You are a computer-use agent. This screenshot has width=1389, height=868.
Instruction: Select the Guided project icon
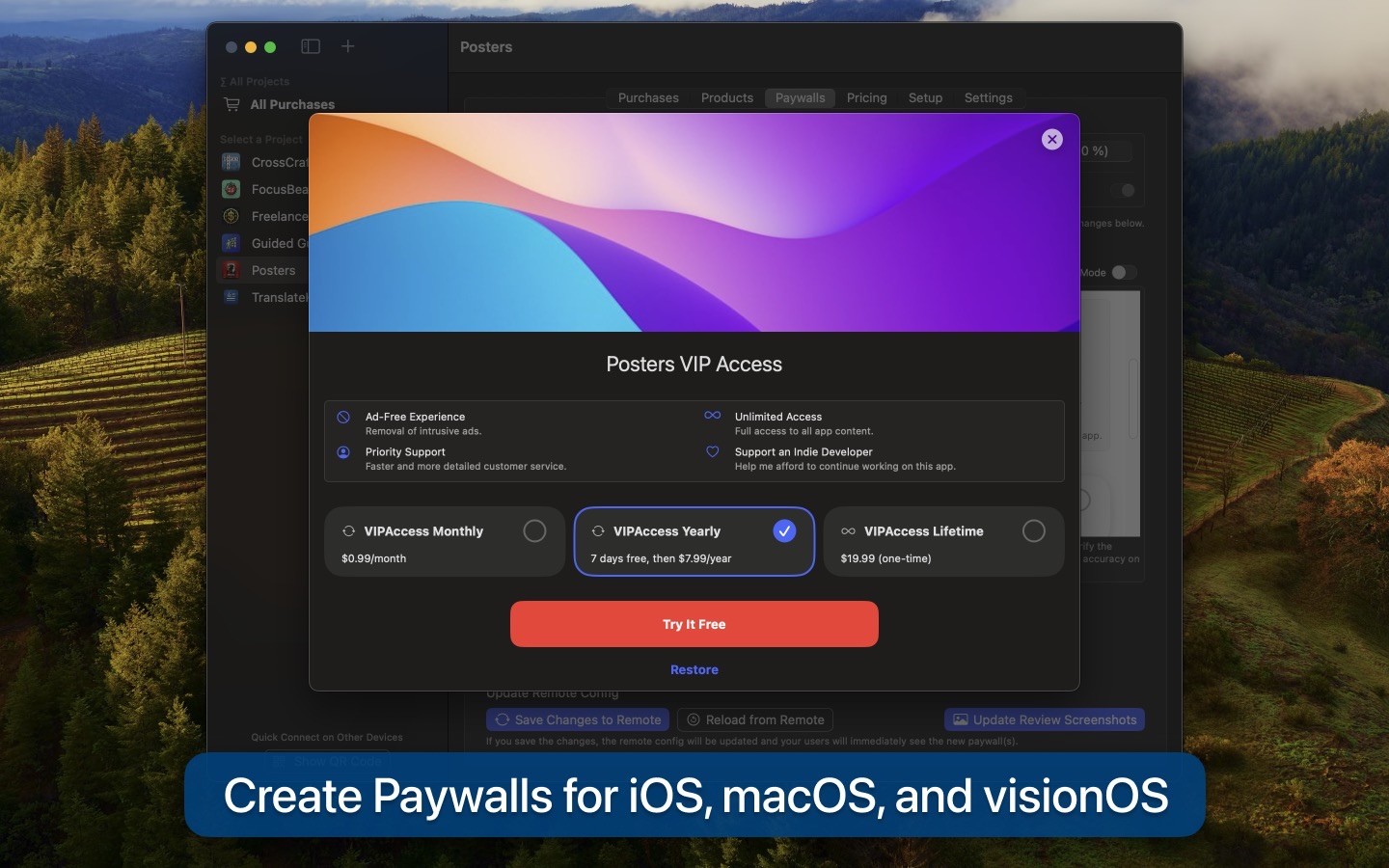coord(231,243)
